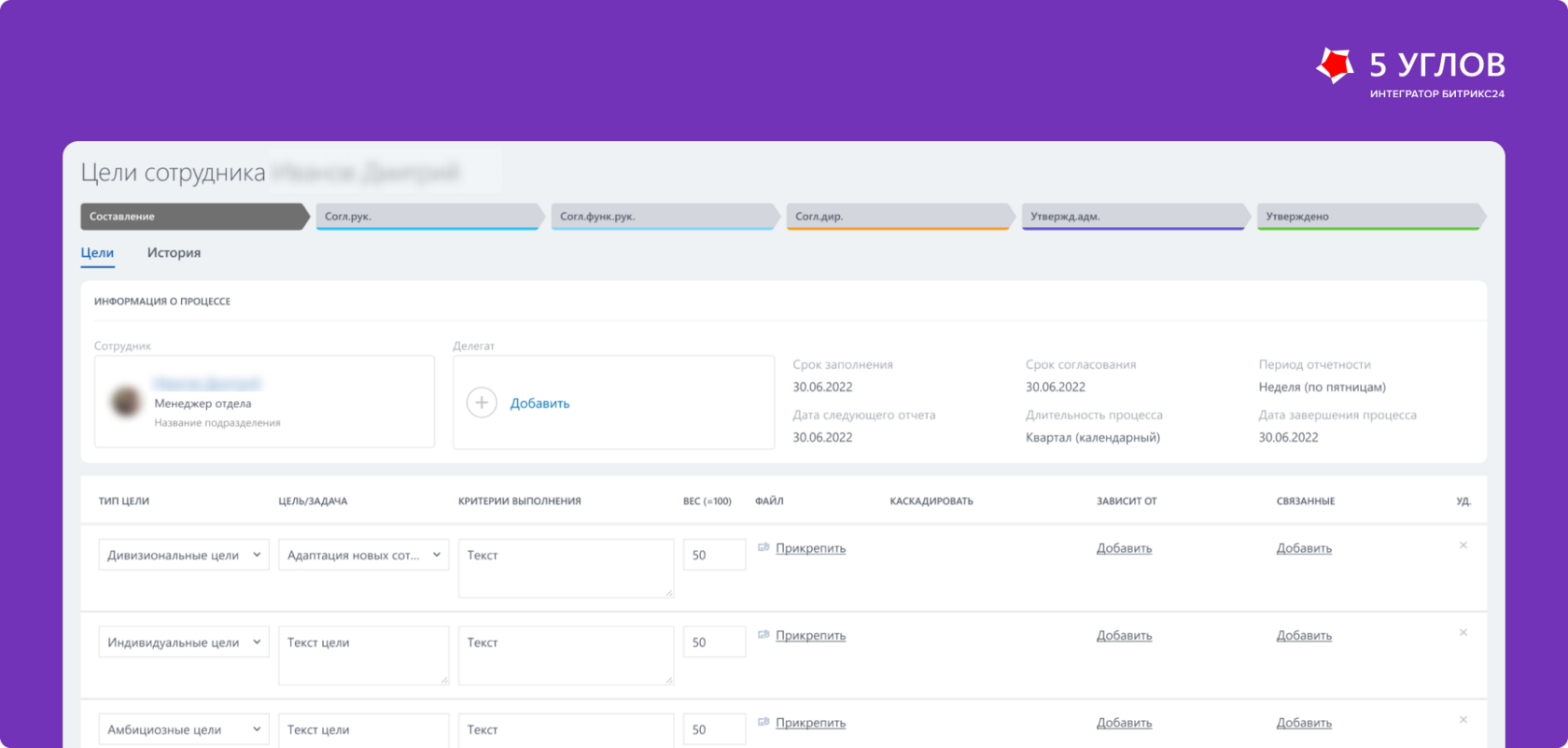Delete the Дивизиональные цели row
Screen dimensions: 1568x748
(x=1463, y=545)
